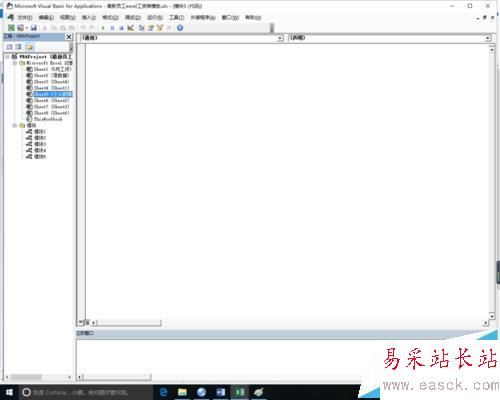Image resolution: width=500 pixels, height=400 pixels.
Task: Collapse the 模块 modules folder node
Action: pos(15,125)
